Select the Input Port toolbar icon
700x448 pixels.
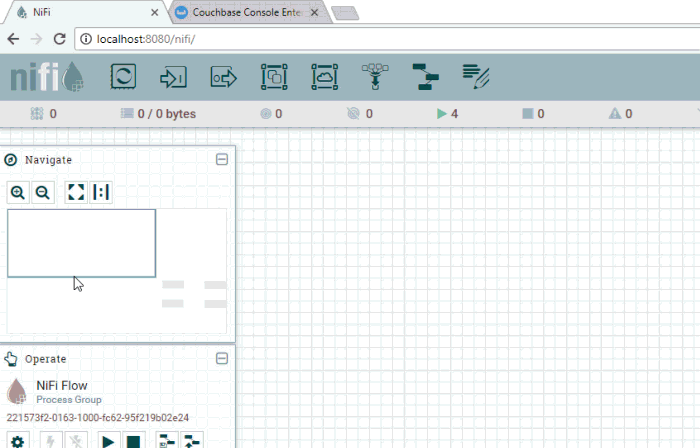(173, 77)
